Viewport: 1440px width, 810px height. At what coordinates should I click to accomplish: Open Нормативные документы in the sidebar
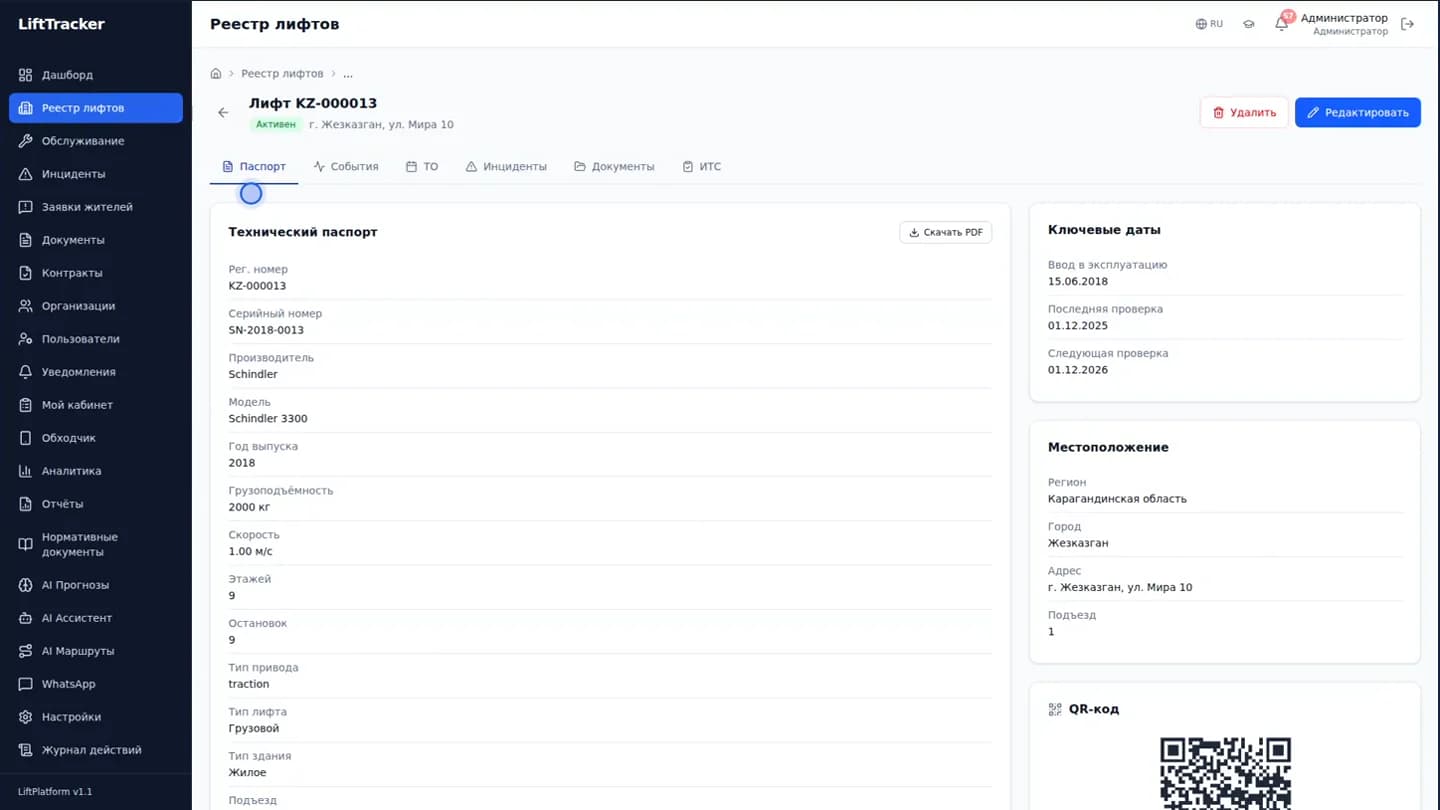(96, 544)
